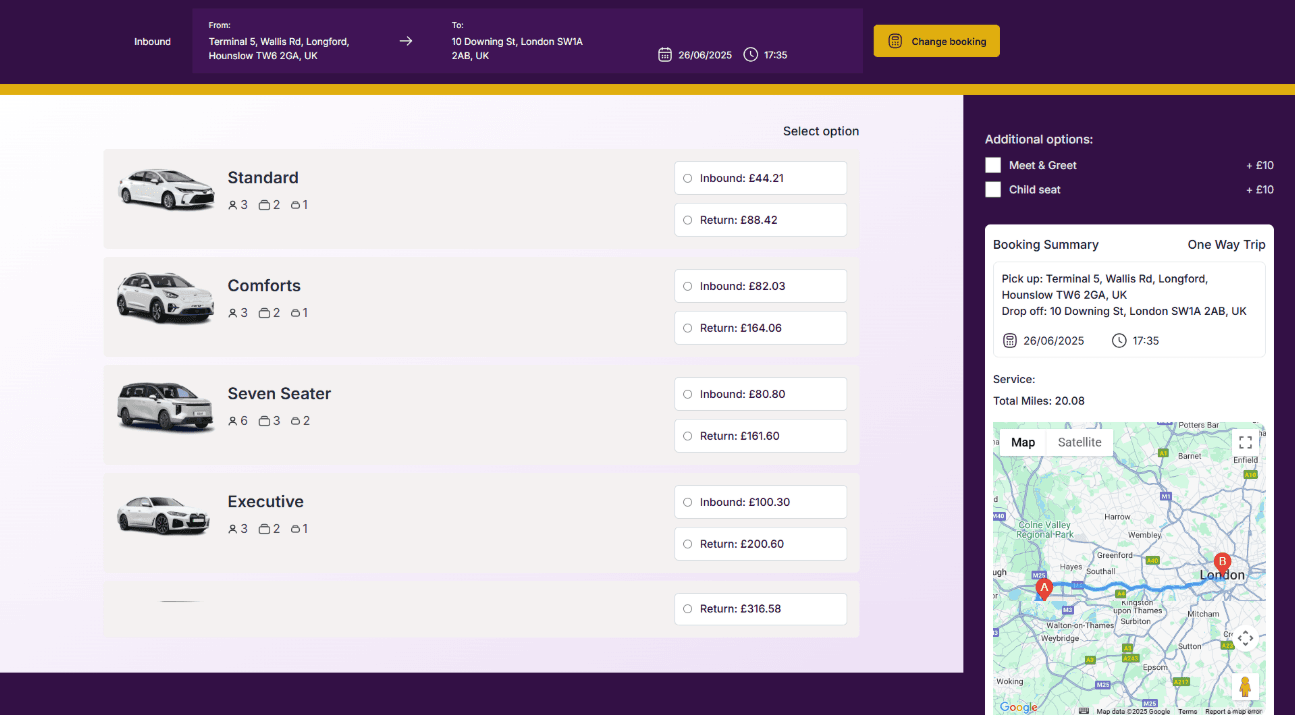1295x715 pixels.
Task: Enable the Meet & Greet checkbox
Action: (x=993, y=165)
